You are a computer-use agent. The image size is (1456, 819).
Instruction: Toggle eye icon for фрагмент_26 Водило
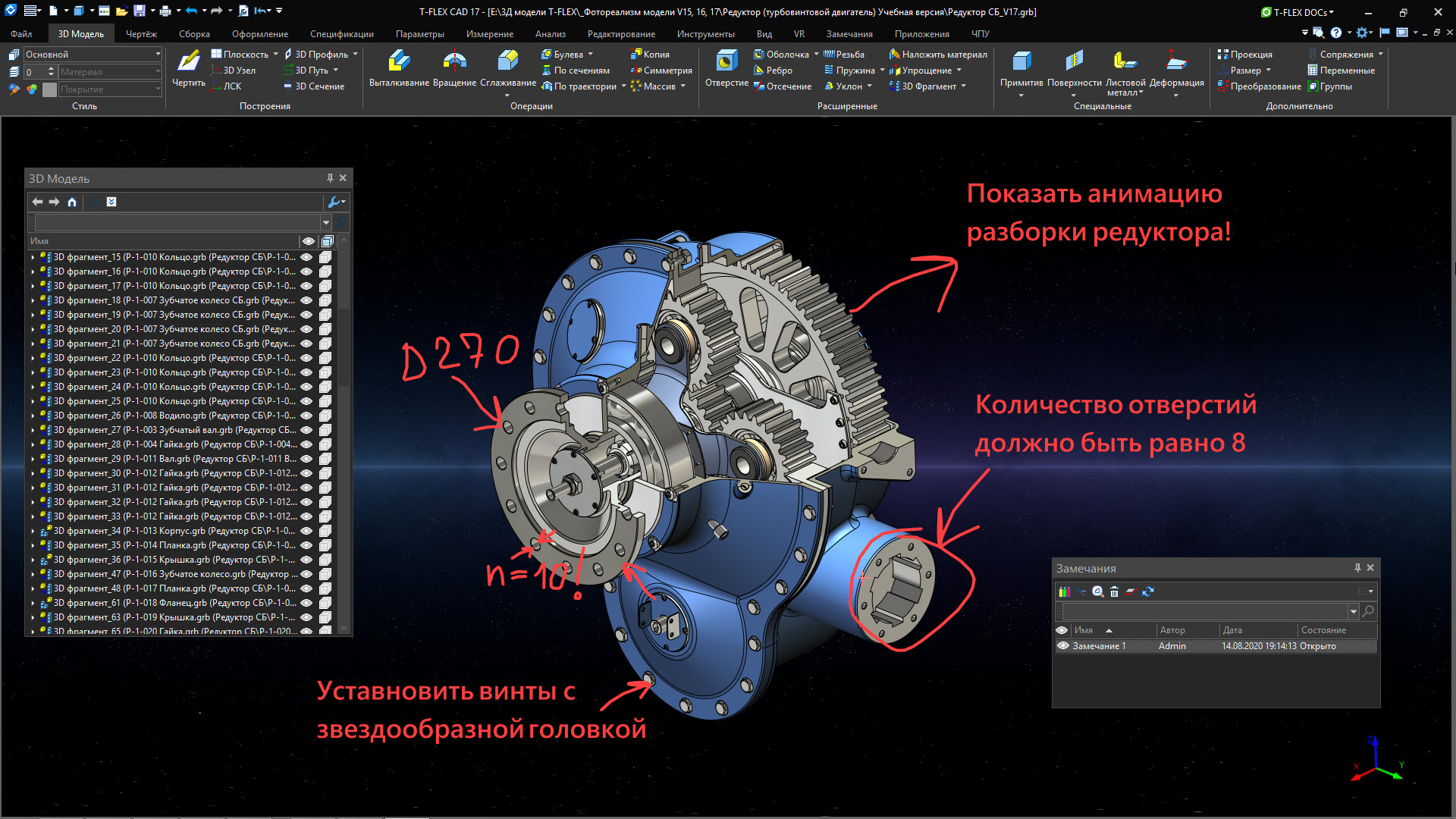click(307, 416)
